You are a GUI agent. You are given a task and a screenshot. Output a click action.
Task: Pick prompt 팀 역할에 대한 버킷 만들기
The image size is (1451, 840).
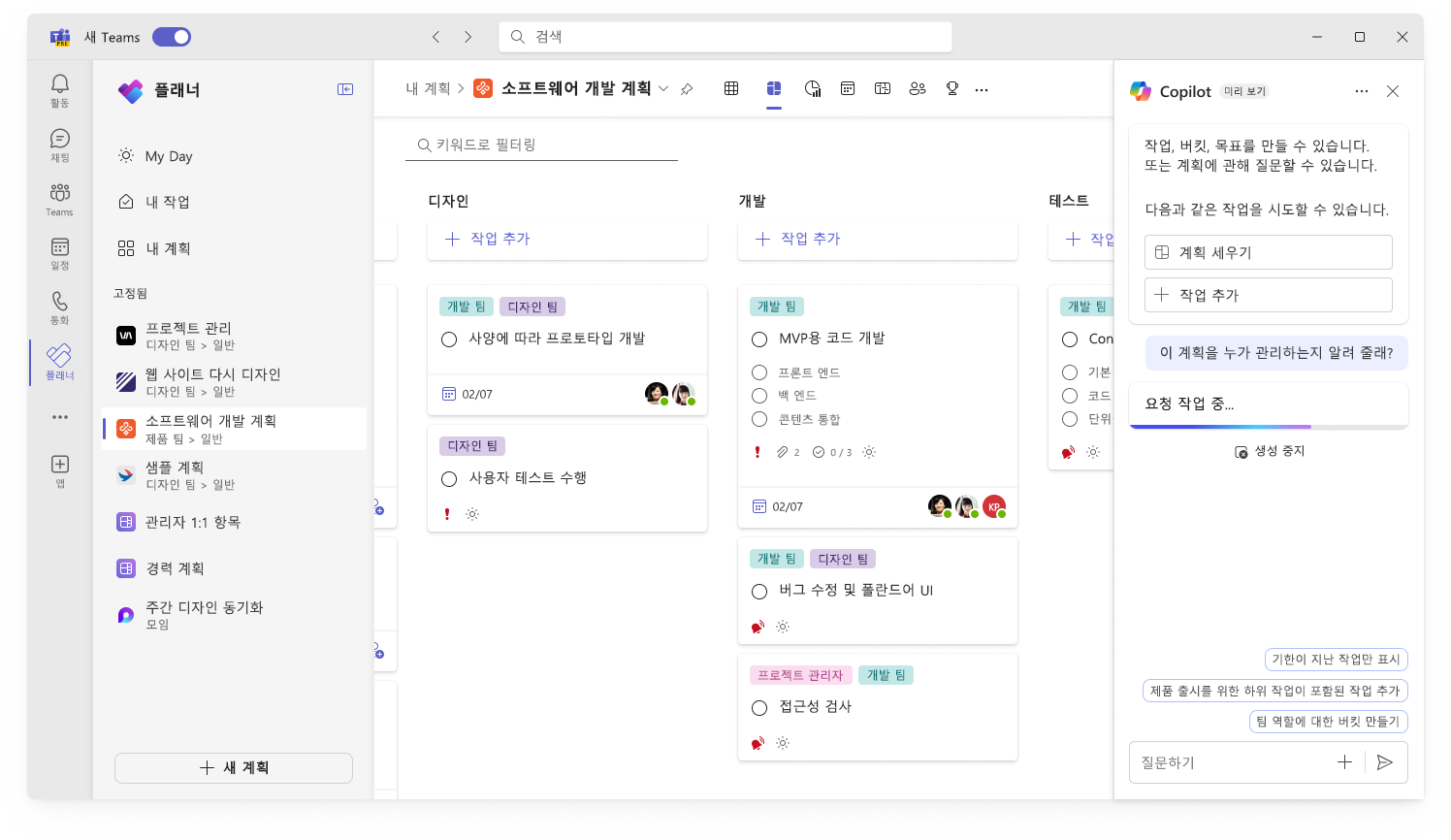(x=1328, y=722)
